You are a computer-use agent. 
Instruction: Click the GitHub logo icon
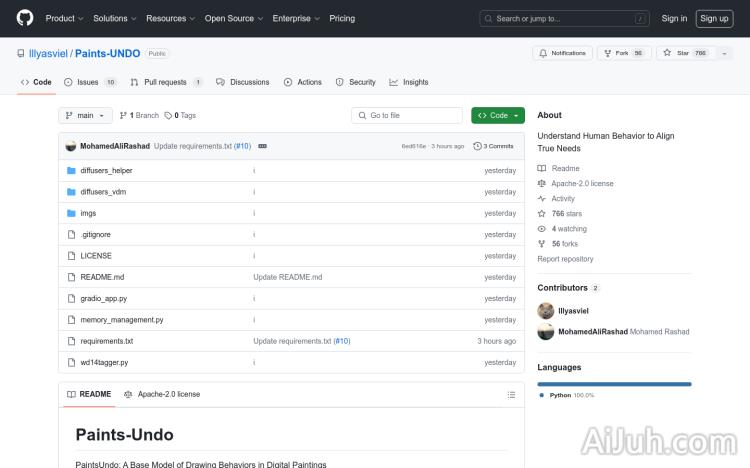pyautogui.click(x=25, y=18)
